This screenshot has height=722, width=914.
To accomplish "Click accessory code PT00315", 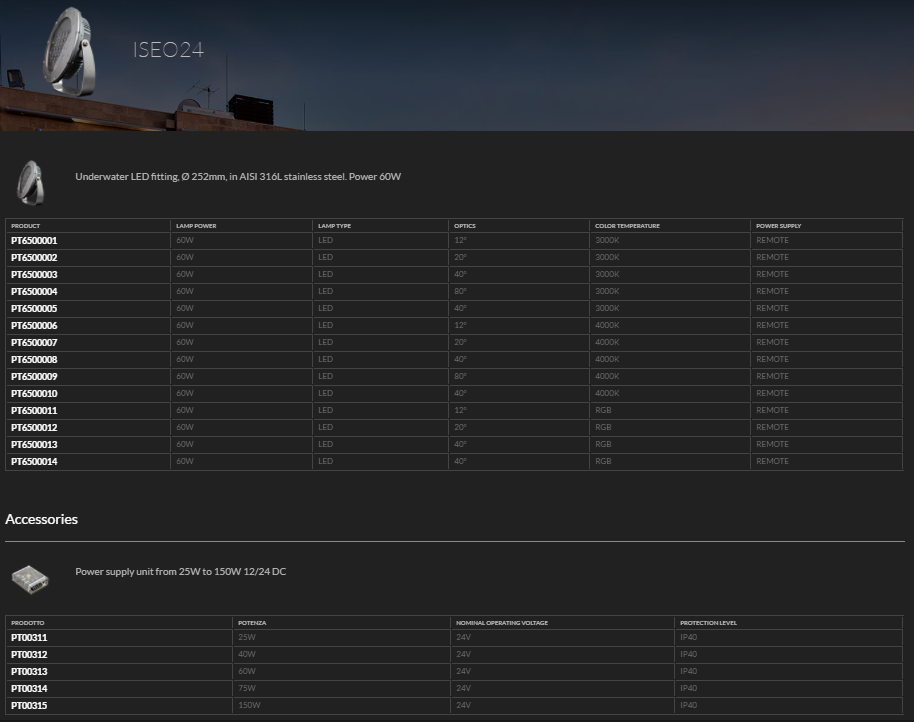I will (29, 706).
